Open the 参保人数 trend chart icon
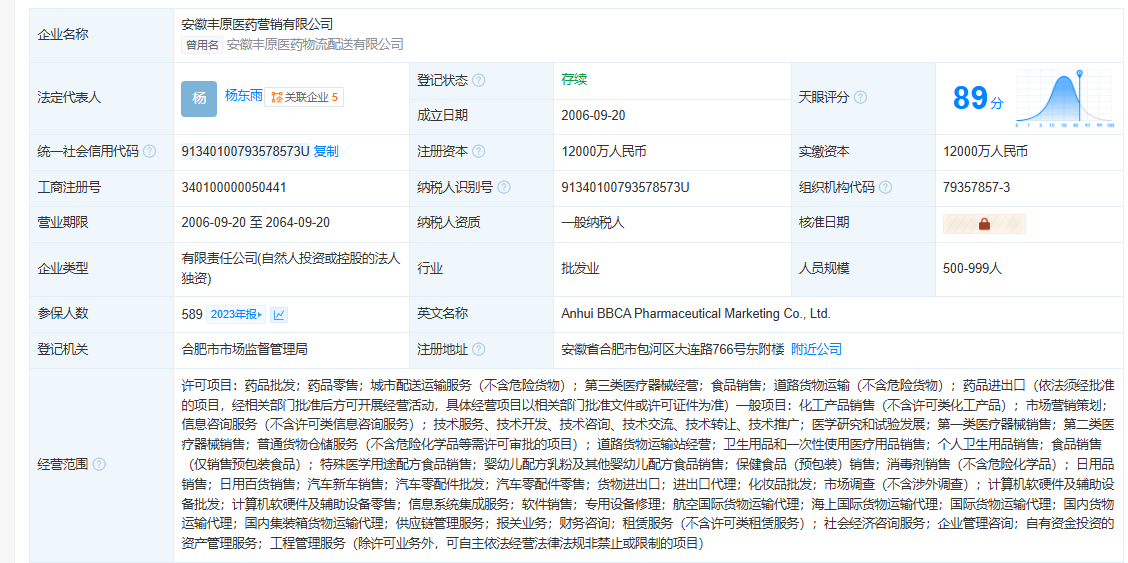The height and width of the screenshot is (563, 1128). point(279,314)
